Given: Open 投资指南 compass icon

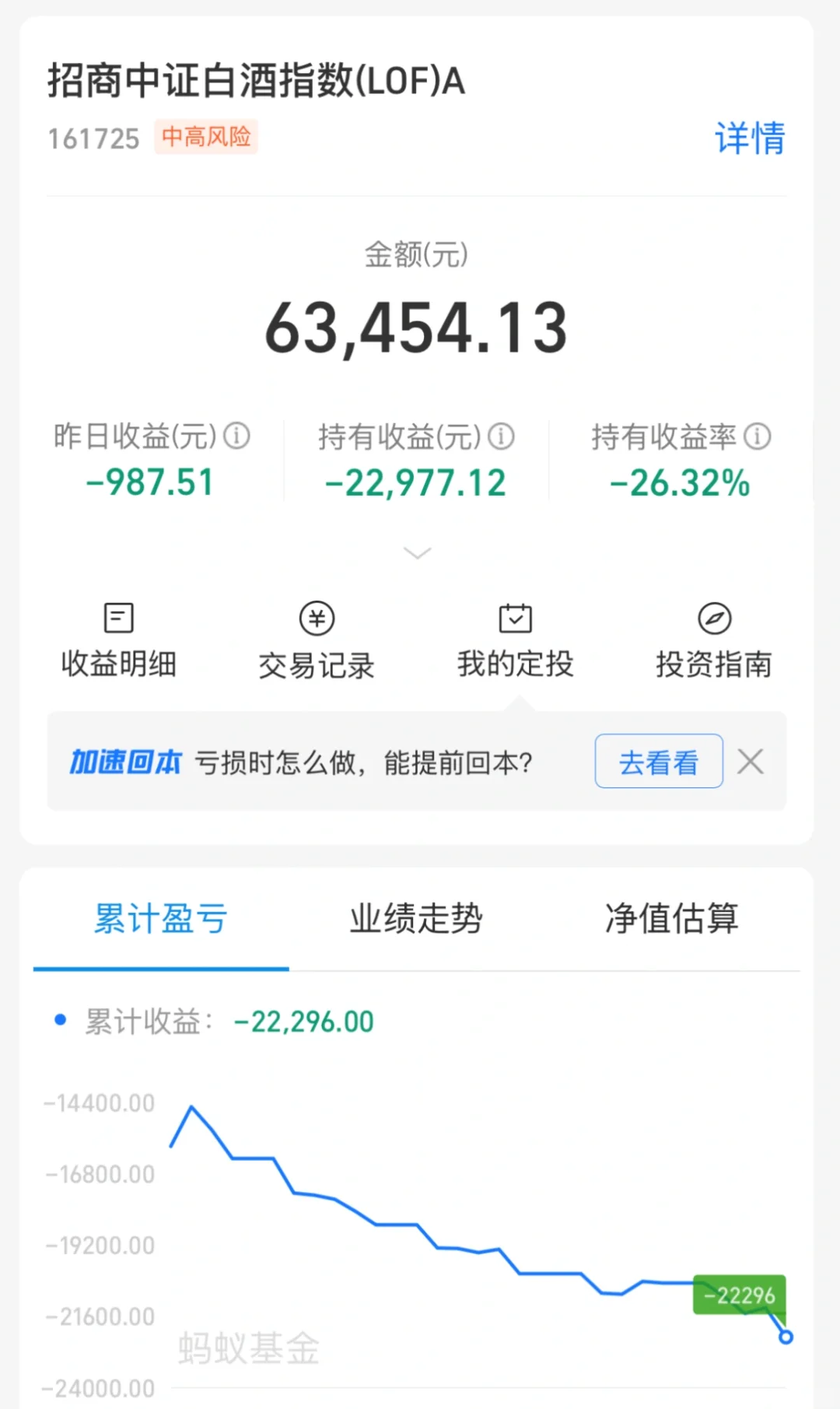Looking at the screenshot, I should [x=714, y=619].
